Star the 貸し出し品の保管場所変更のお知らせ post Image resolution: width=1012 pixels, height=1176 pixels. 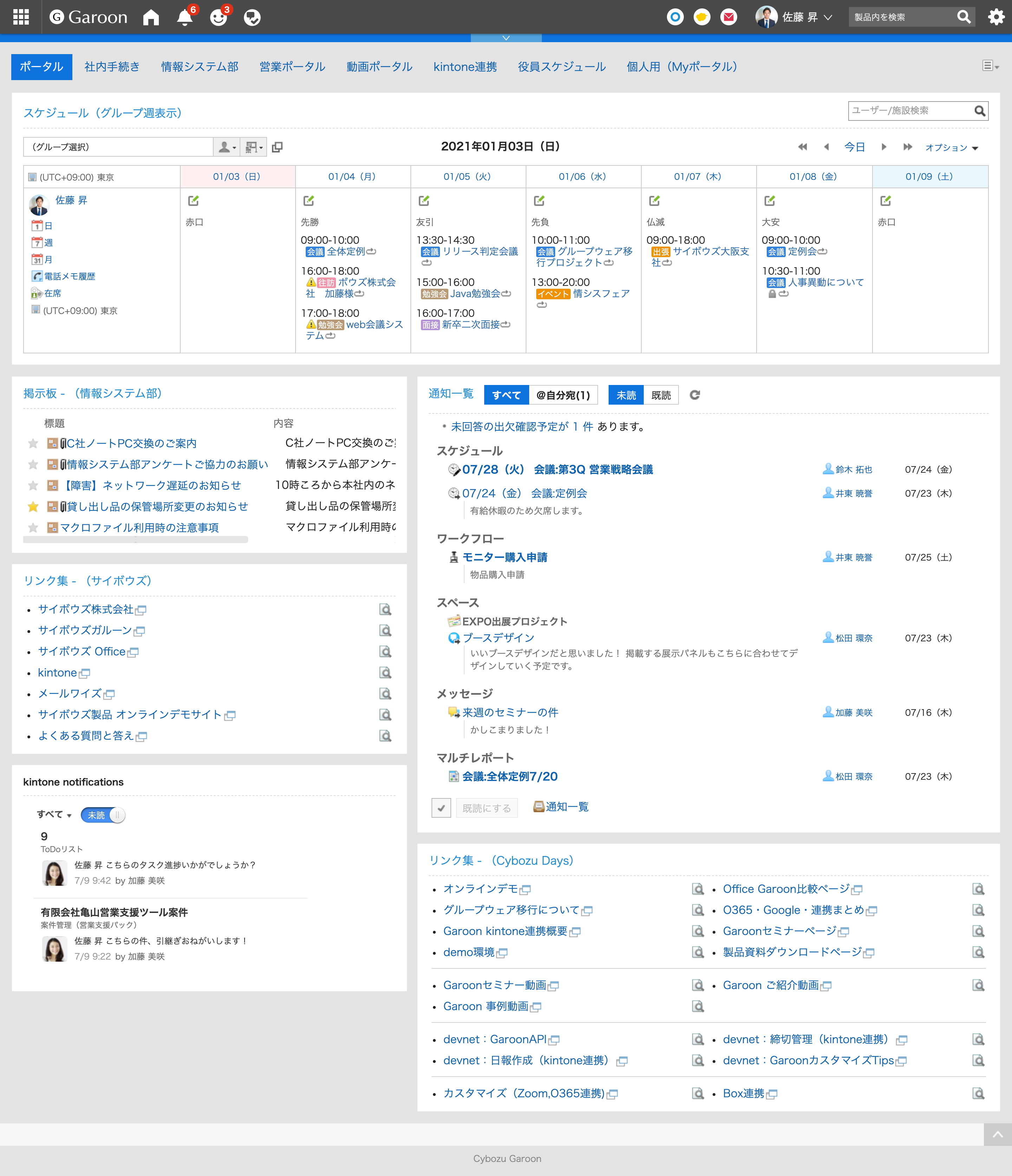(33, 506)
